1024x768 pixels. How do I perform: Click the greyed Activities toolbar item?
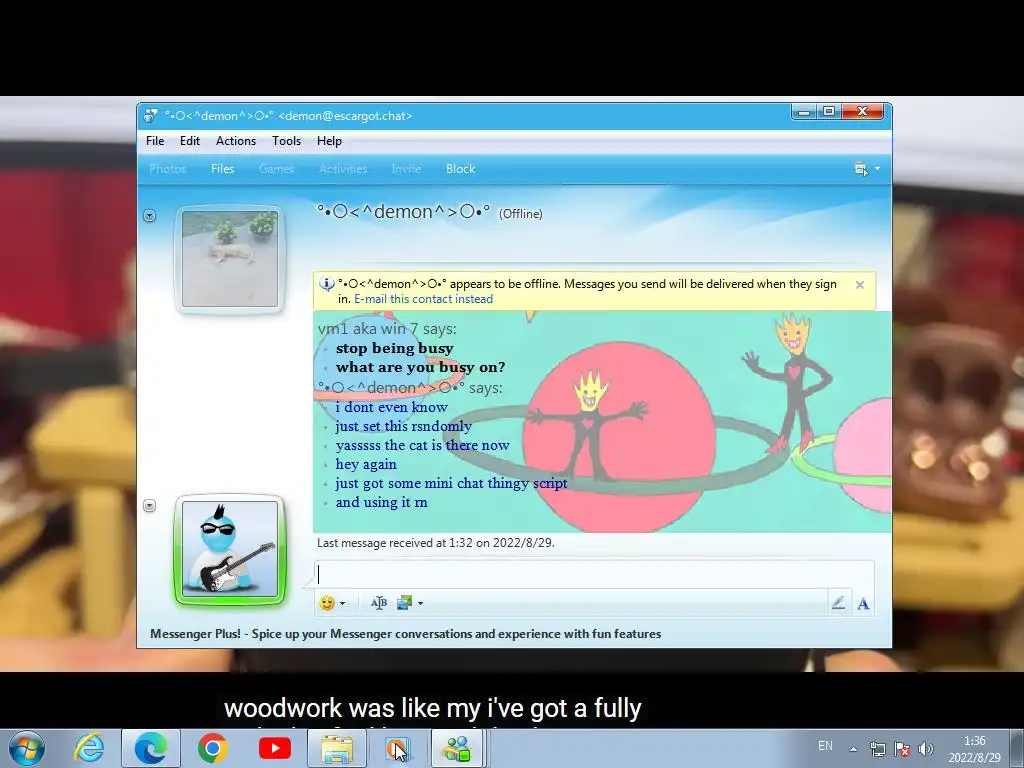(343, 169)
